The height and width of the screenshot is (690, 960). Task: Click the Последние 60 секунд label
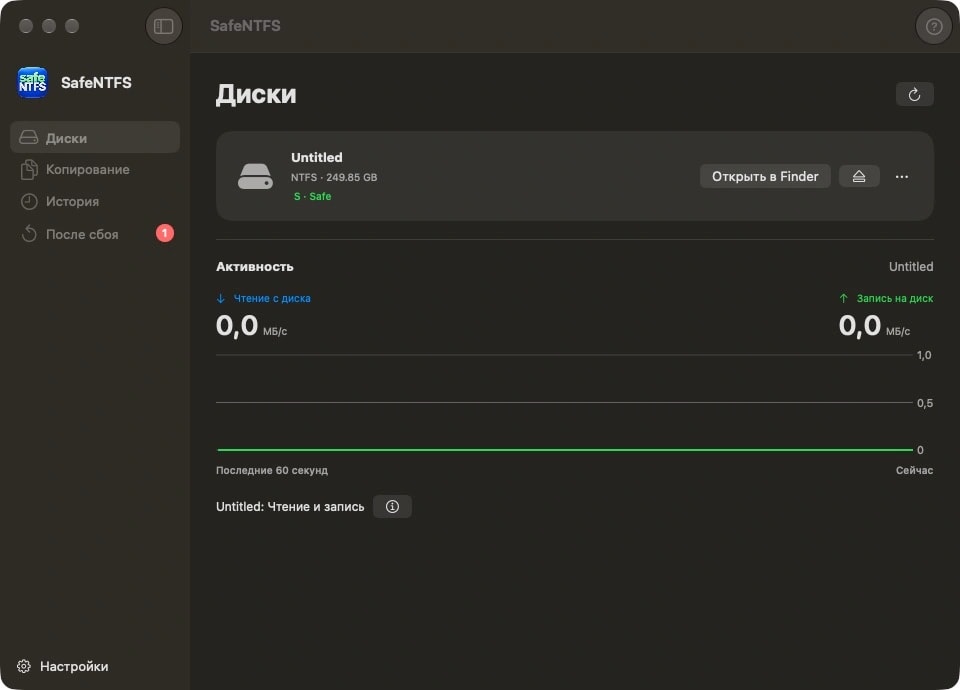(x=272, y=470)
